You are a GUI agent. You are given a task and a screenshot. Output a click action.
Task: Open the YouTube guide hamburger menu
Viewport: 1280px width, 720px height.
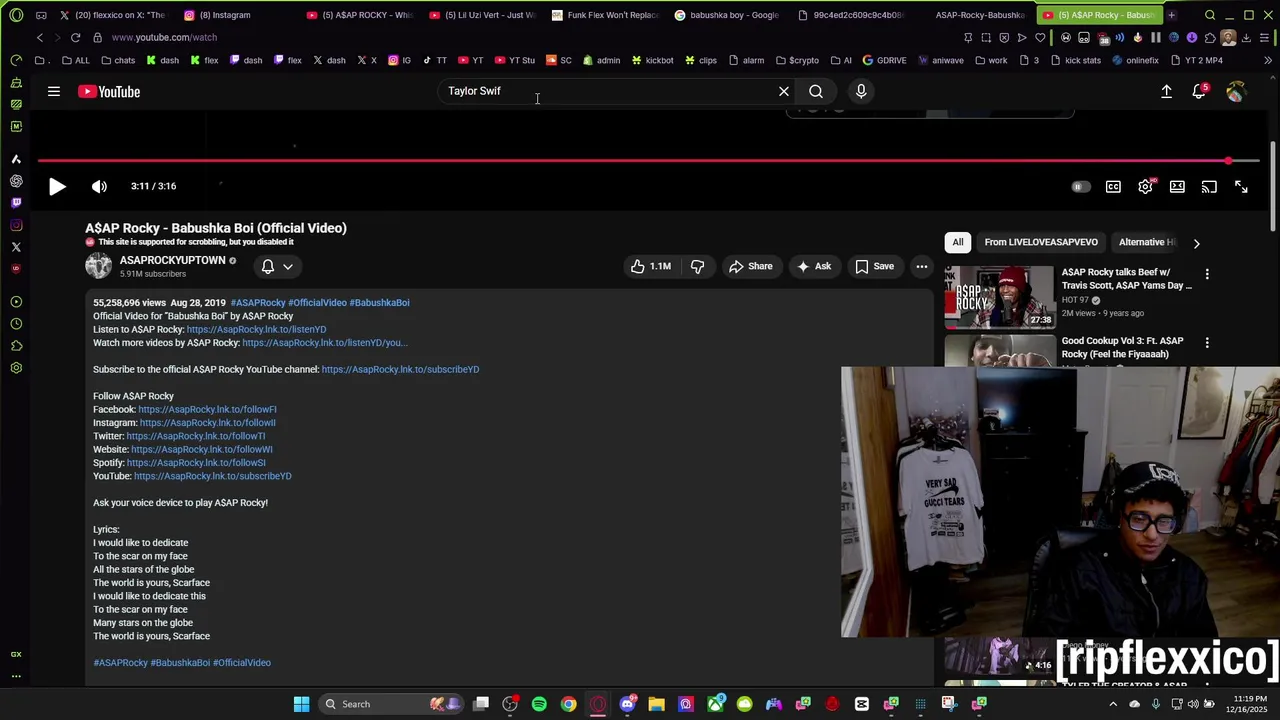pos(54,91)
